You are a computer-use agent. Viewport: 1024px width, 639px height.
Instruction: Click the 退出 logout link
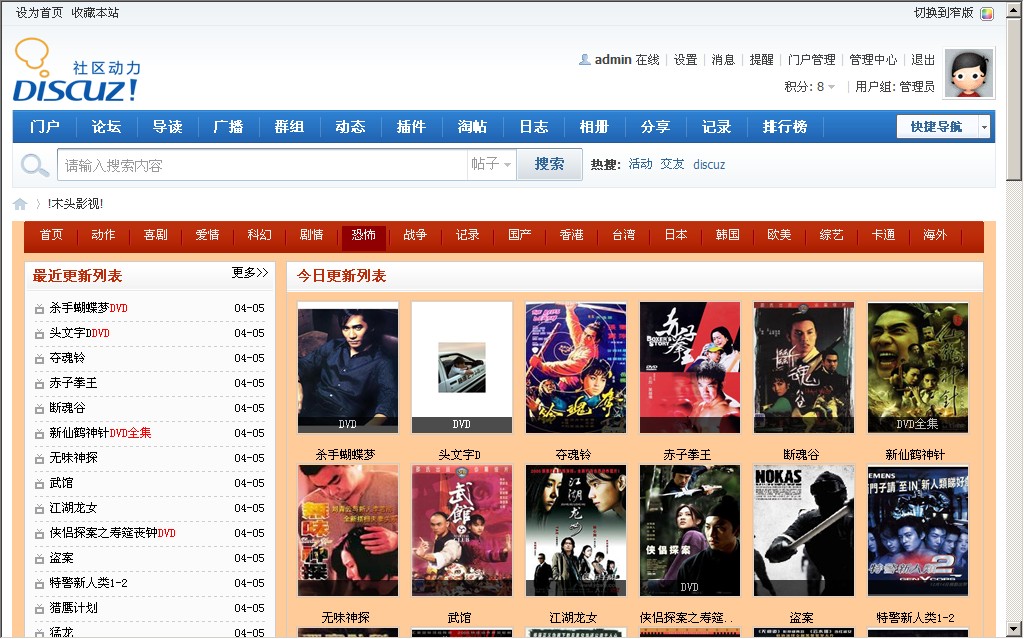coord(923,60)
